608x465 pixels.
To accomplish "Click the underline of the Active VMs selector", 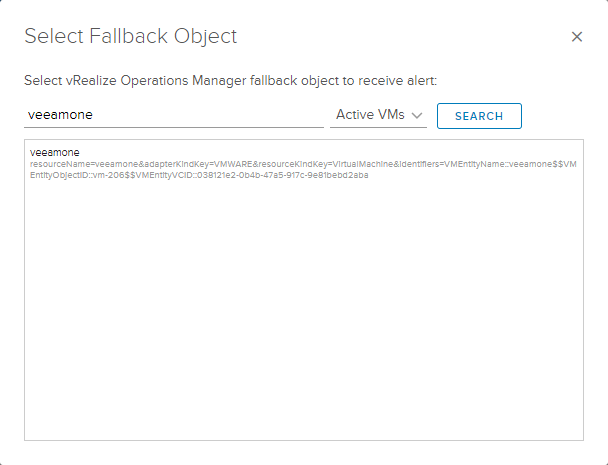I will coord(379,128).
